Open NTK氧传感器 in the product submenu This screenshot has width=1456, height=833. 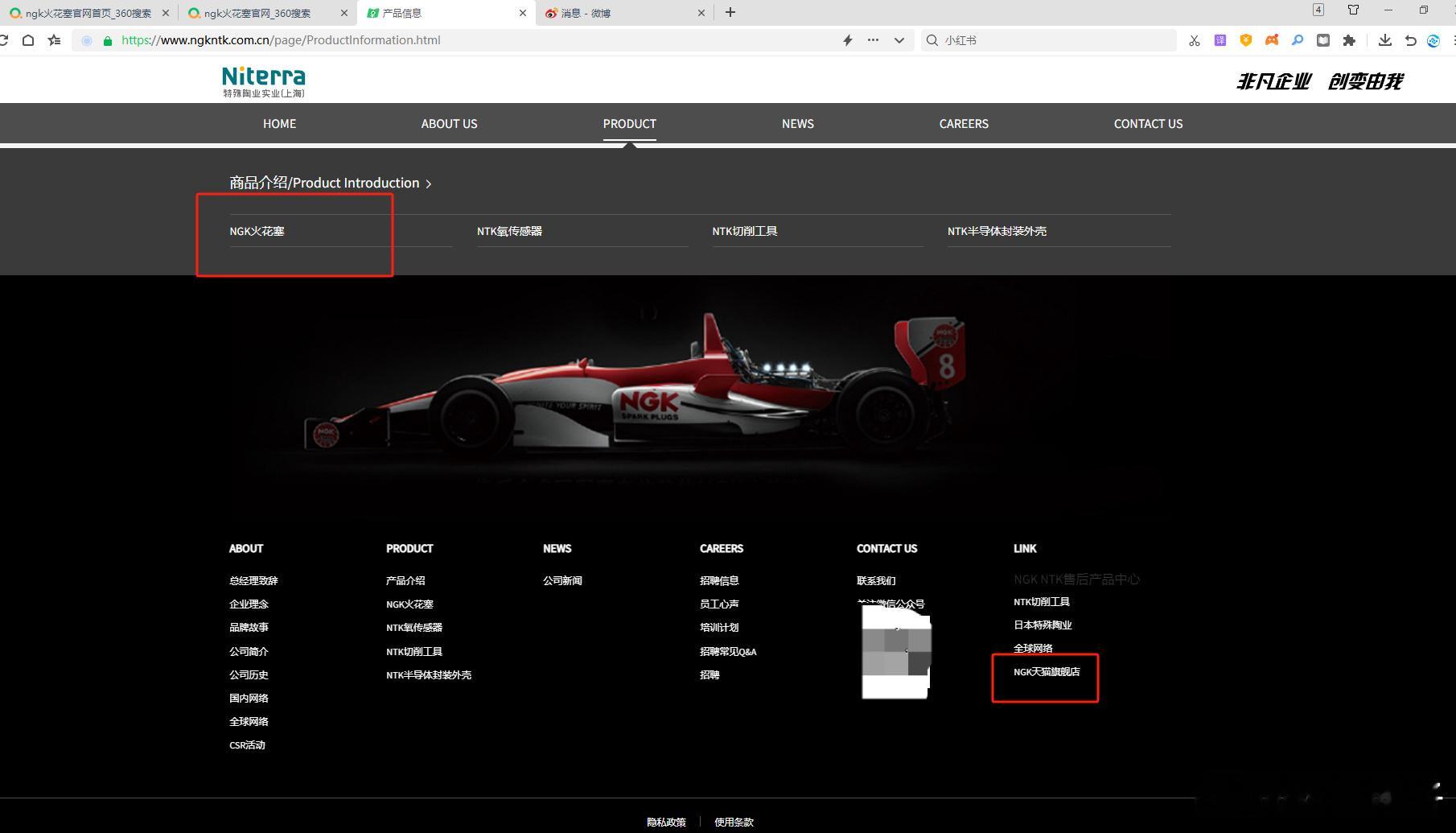pos(509,231)
